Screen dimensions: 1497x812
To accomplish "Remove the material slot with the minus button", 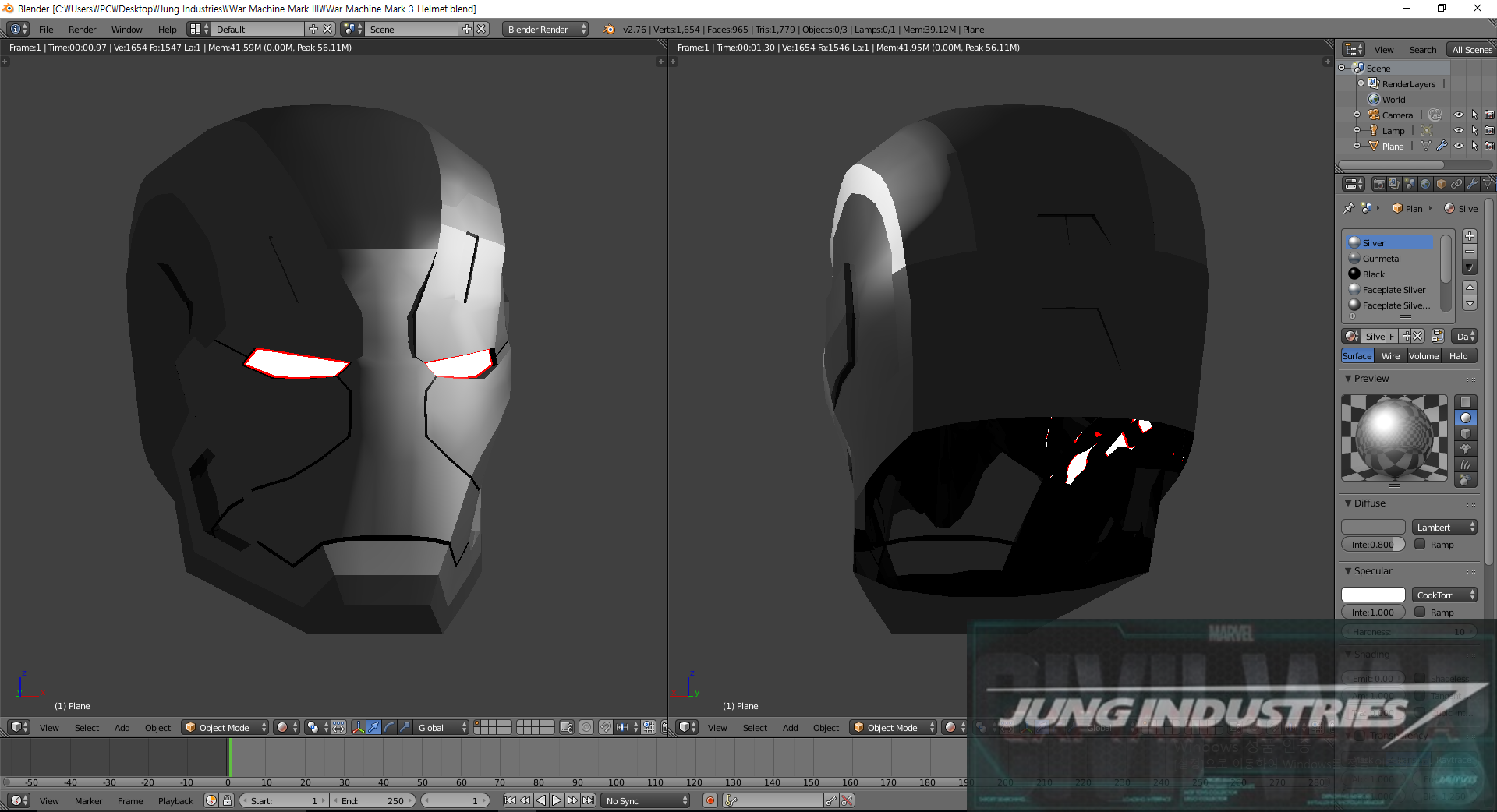I will point(1470,252).
